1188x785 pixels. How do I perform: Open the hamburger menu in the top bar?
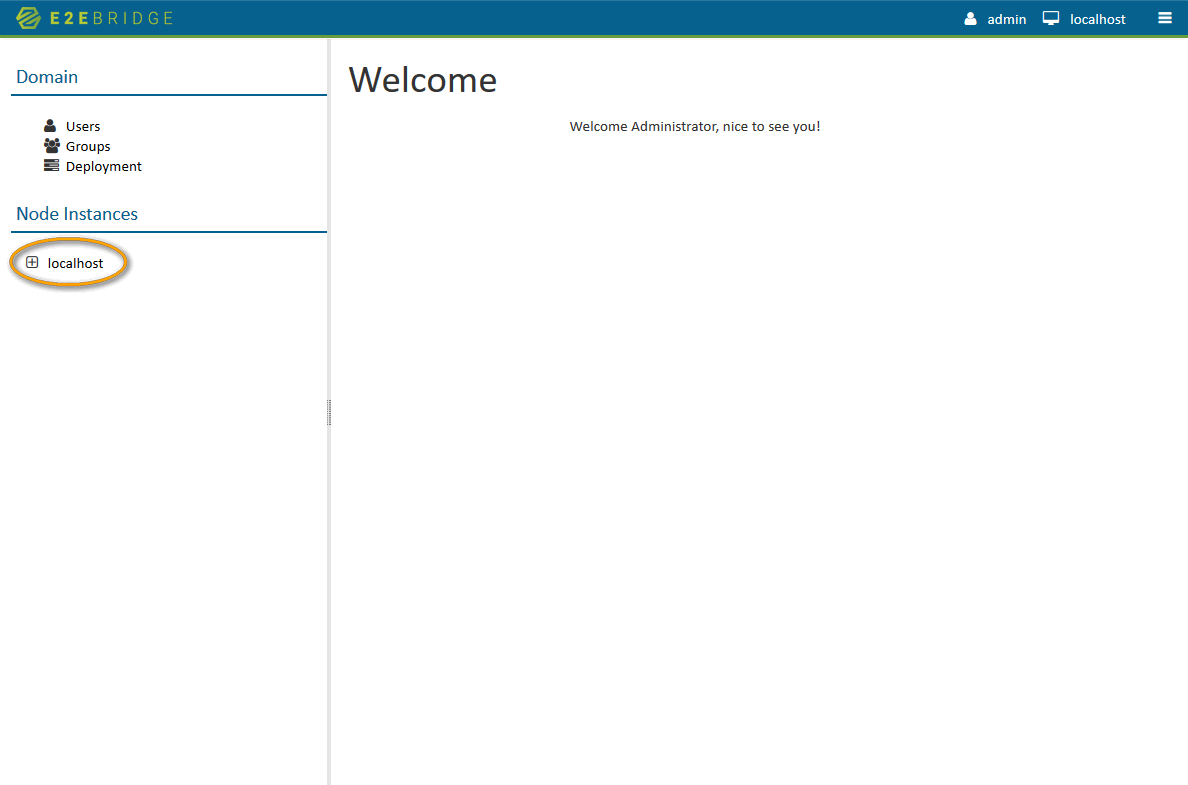click(1165, 17)
